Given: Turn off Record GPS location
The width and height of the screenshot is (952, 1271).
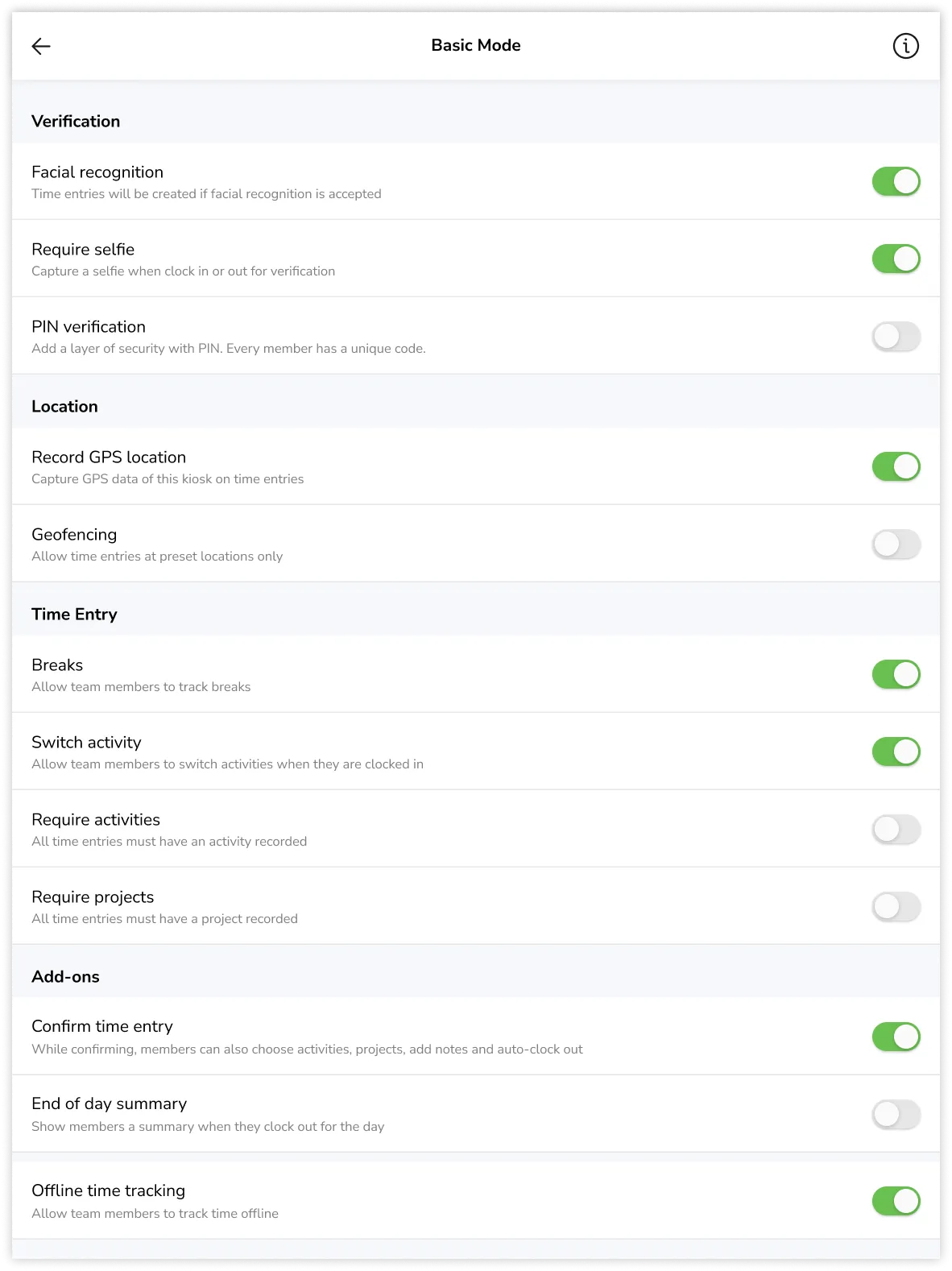Looking at the screenshot, I should [x=896, y=467].
